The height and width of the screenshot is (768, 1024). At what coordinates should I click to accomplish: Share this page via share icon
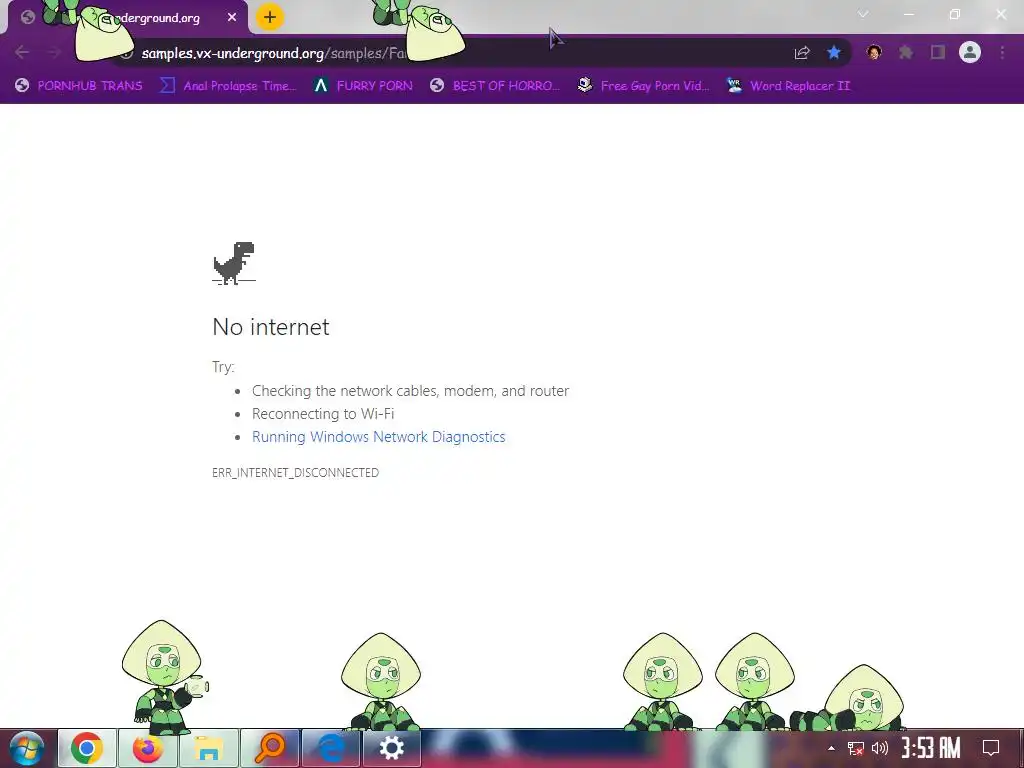tap(802, 53)
